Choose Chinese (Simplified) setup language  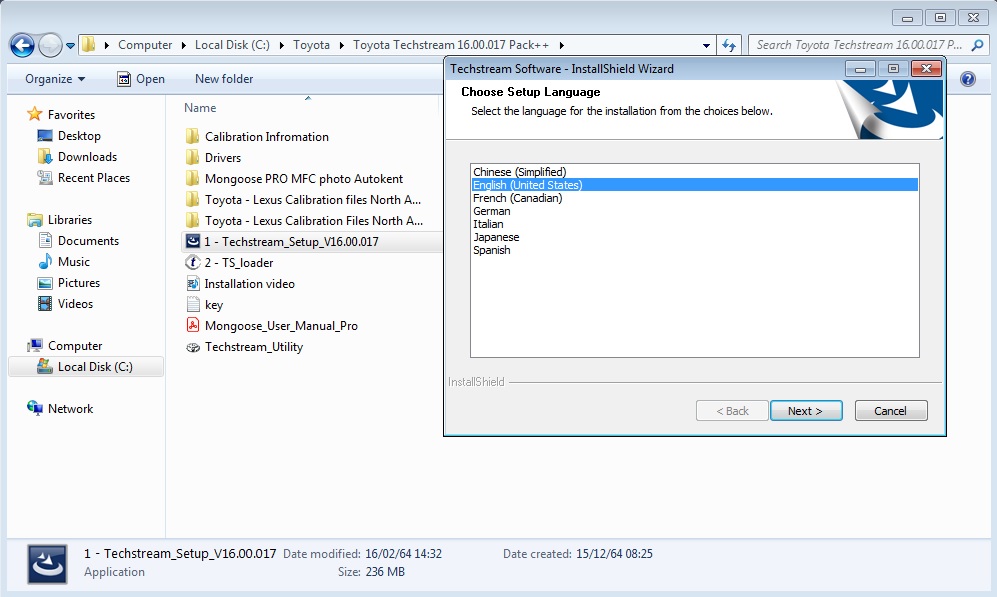click(x=519, y=172)
